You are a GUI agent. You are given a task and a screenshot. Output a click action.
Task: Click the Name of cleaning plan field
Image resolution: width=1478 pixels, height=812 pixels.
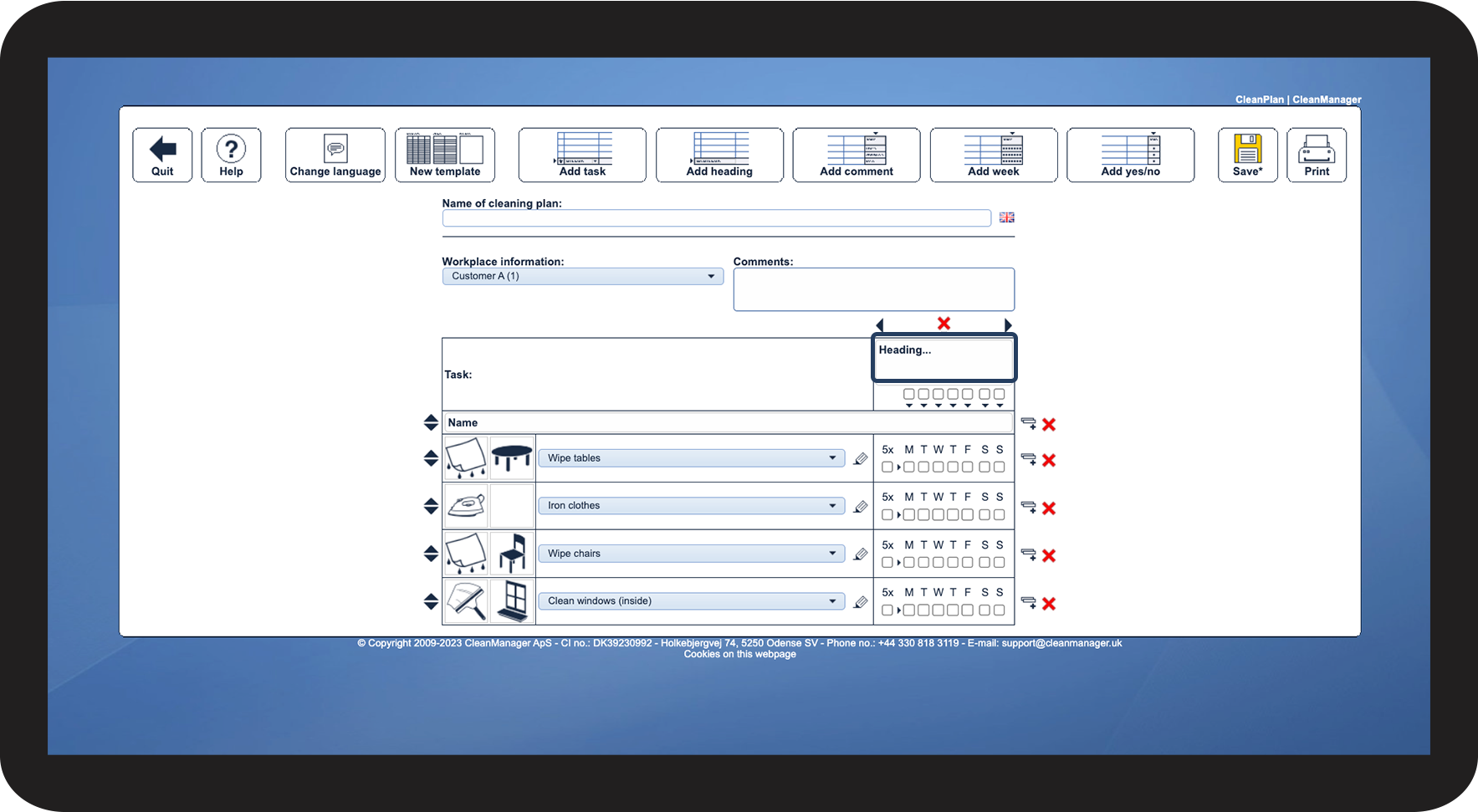click(x=716, y=218)
